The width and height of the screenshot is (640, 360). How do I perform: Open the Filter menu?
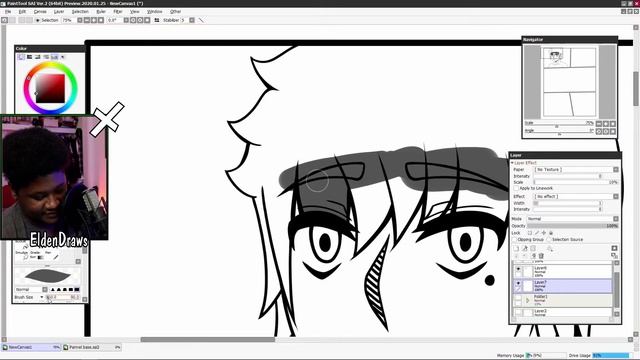[118, 11]
